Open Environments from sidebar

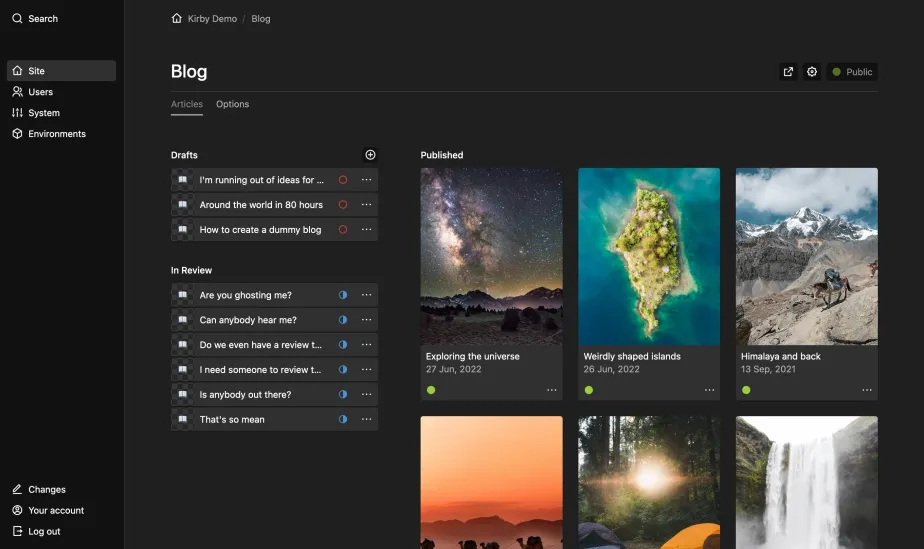56,134
